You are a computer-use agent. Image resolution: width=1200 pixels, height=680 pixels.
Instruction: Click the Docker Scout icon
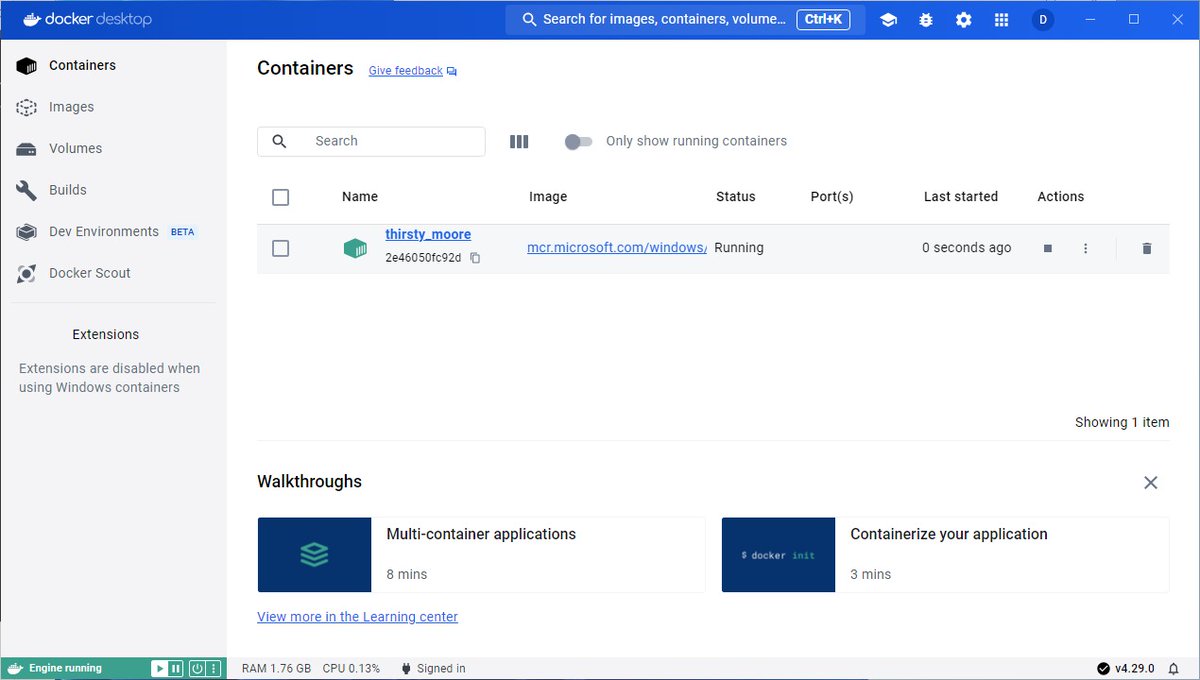27,273
